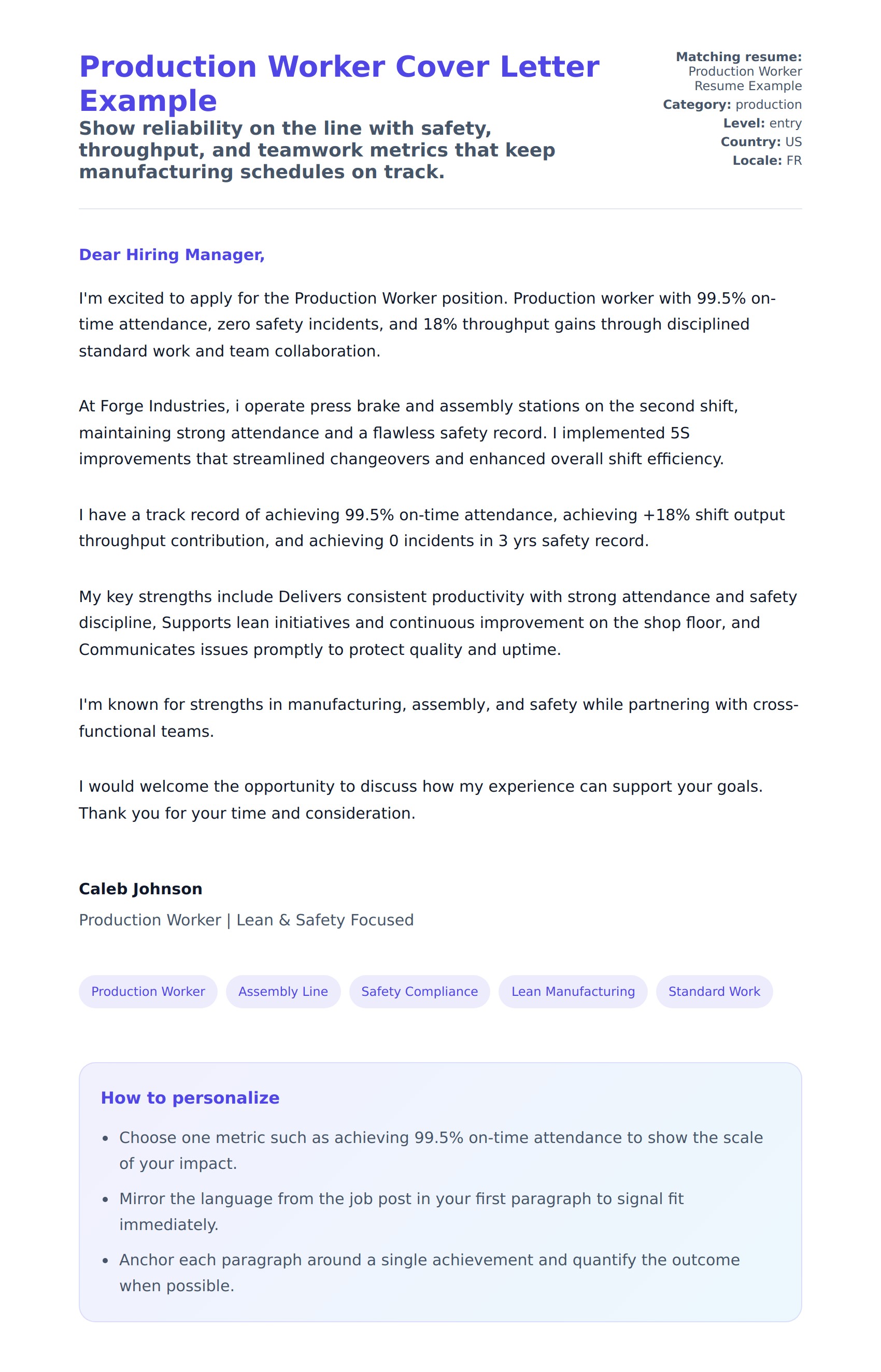Click the Locale value 'FR'
The width and height of the screenshot is (881, 1372).
pyautogui.click(x=794, y=161)
